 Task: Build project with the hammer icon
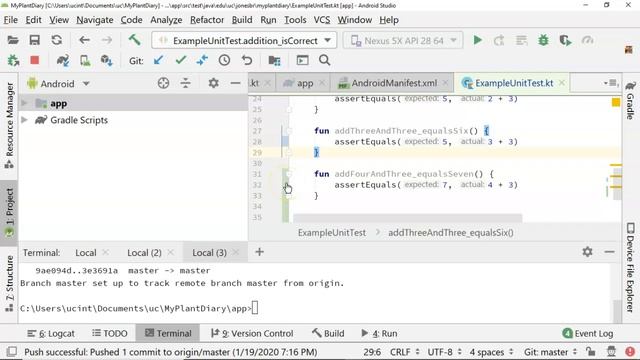(x=134, y=40)
